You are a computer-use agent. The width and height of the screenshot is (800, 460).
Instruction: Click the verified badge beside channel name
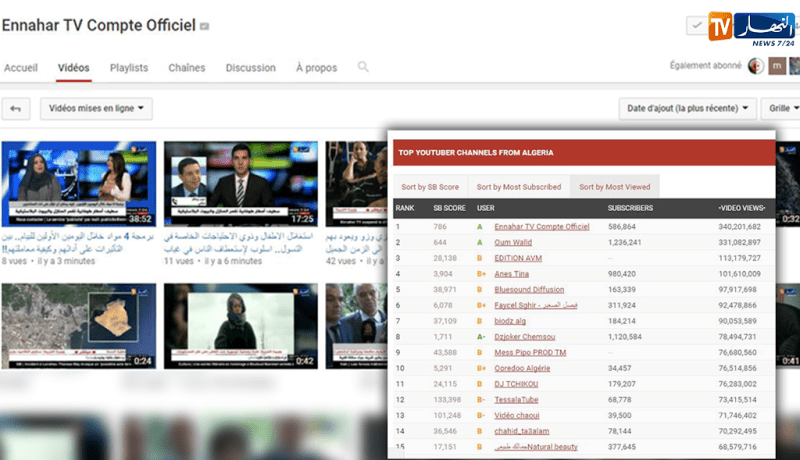click(204, 26)
